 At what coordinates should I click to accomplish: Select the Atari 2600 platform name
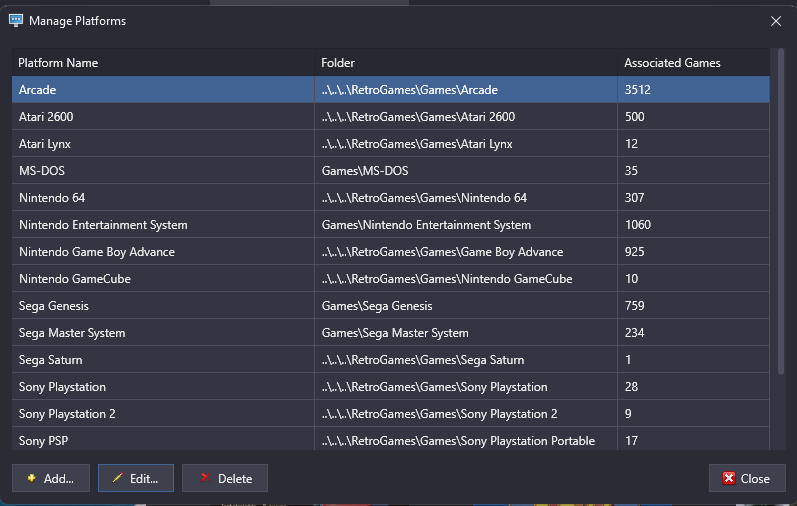pyautogui.click(x=46, y=116)
